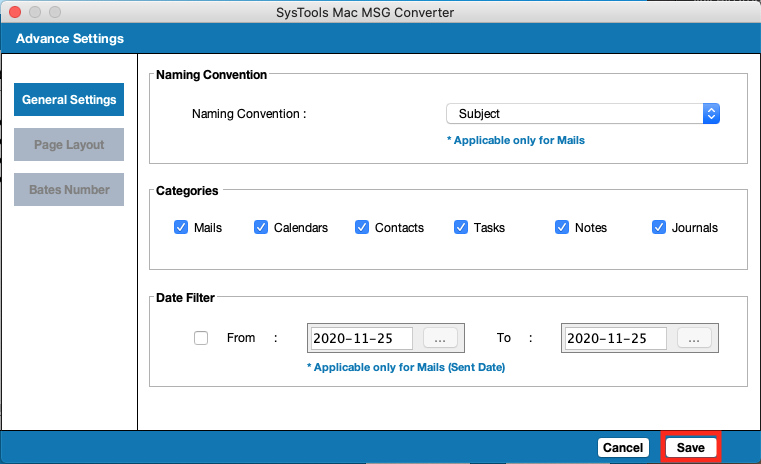This screenshot has height=464, width=761.
Task: Open the From date picker ellipsis button
Action: 440,338
